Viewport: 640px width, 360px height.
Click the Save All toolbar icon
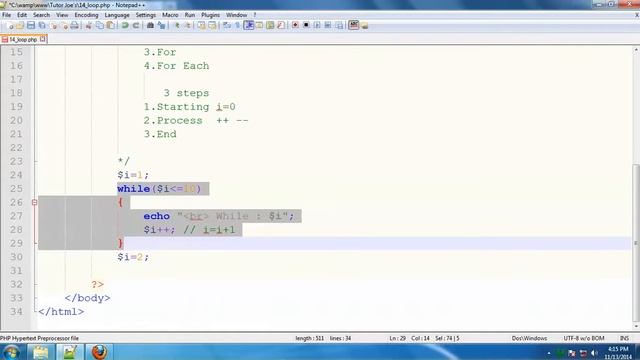coord(42,25)
